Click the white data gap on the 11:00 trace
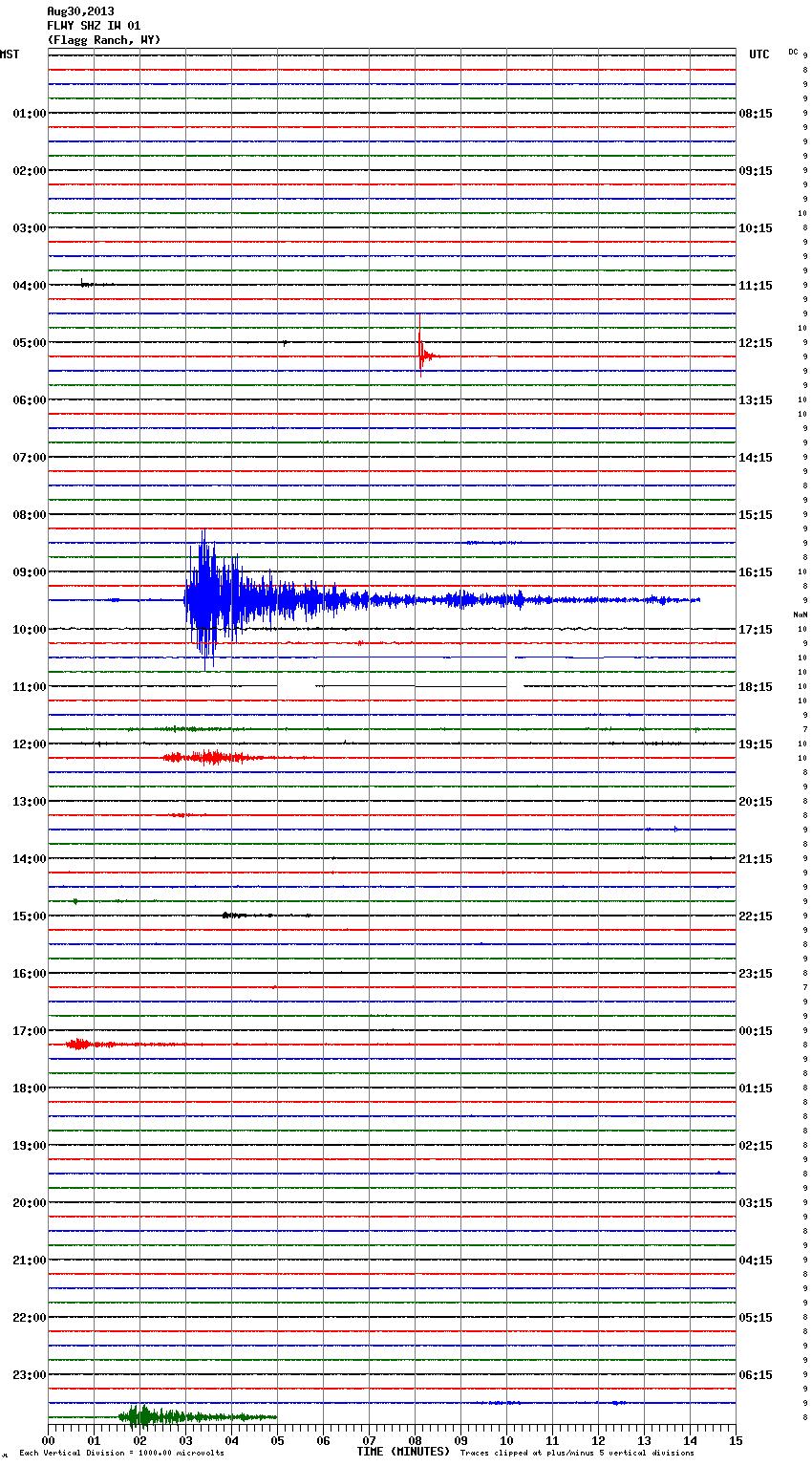Image resolution: width=812 pixels, height=1466 pixels. (296, 686)
